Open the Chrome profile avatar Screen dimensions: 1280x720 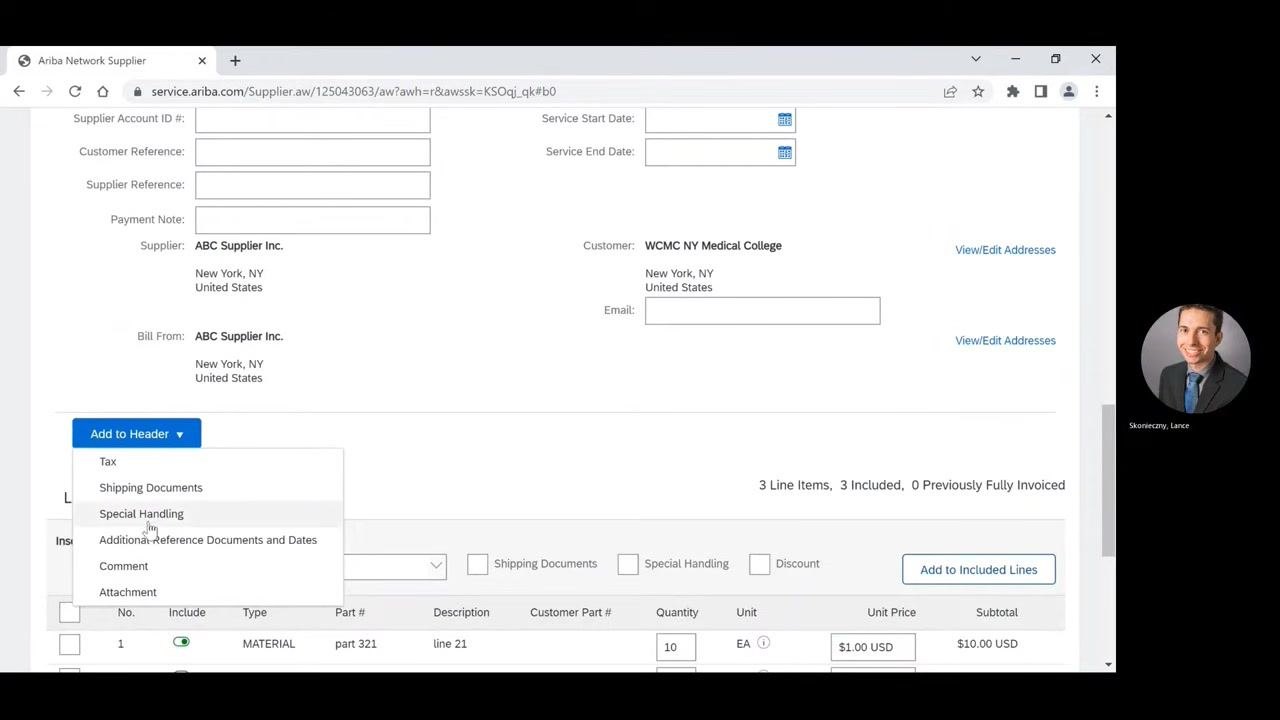[1069, 91]
